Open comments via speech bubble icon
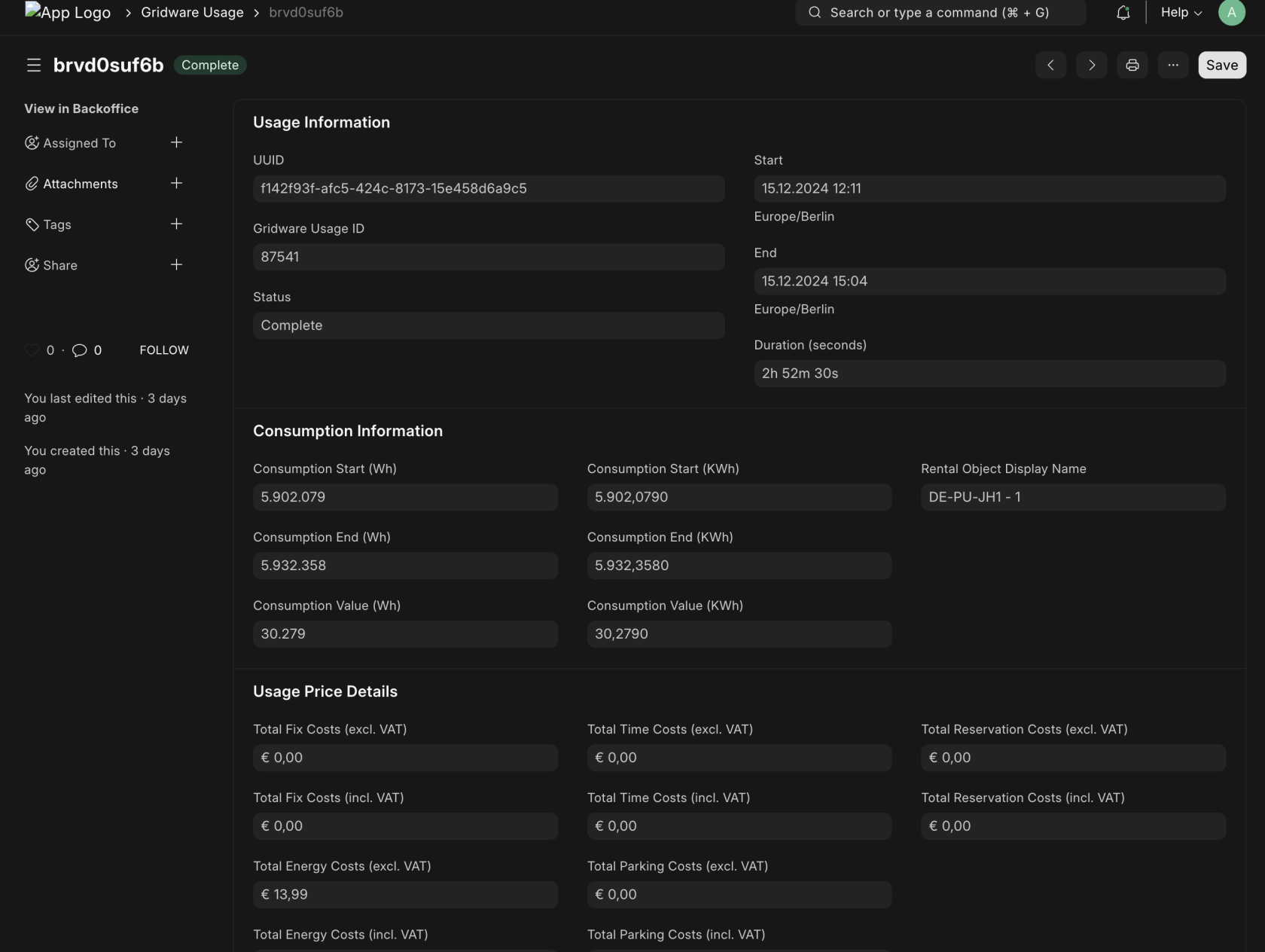1265x952 pixels. click(x=79, y=350)
